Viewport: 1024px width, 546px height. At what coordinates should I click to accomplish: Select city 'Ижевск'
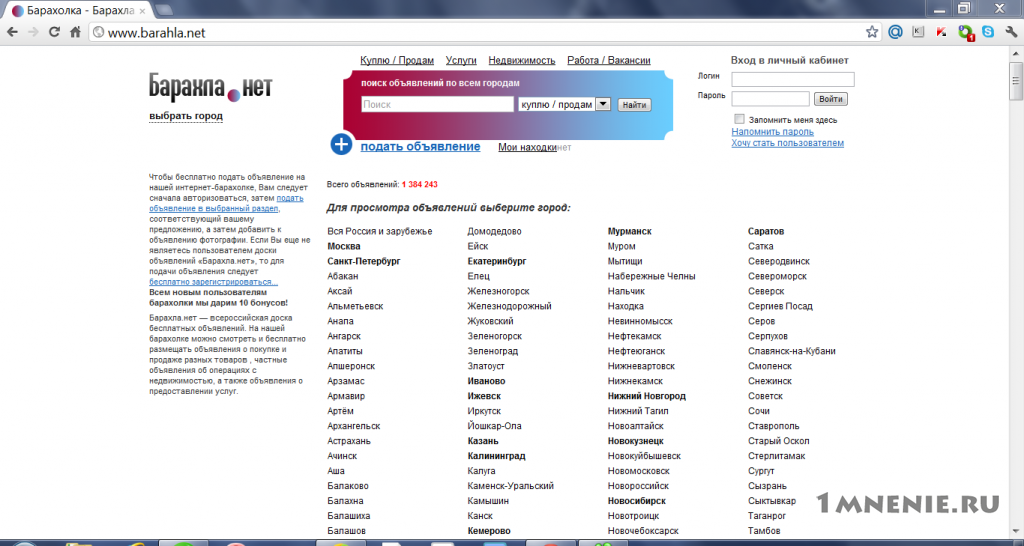(x=484, y=396)
